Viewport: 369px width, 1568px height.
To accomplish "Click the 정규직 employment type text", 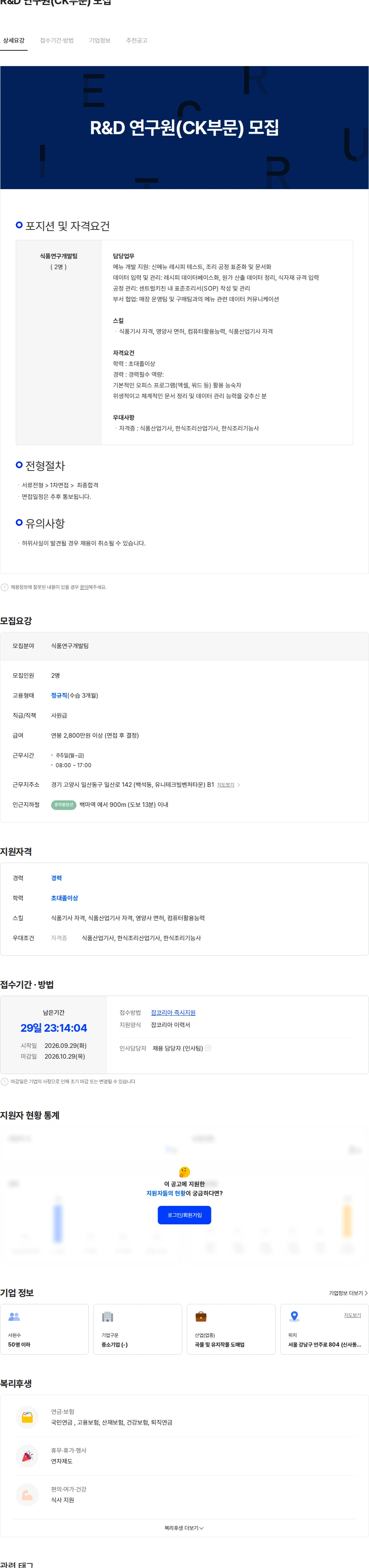I will pyautogui.click(x=59, y=695).
